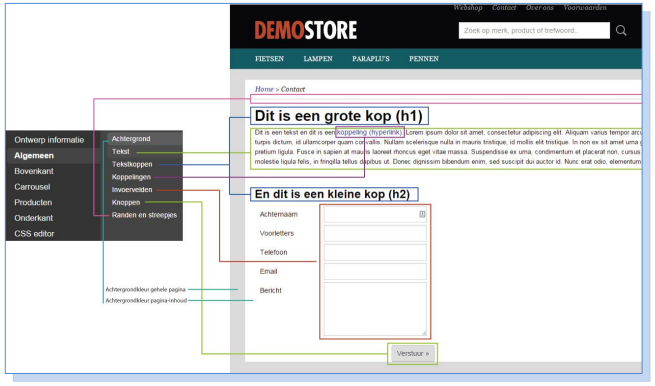Click the Webshop top link
The width and height of the screenshot is (655, 386).
[x=468, y=8]
